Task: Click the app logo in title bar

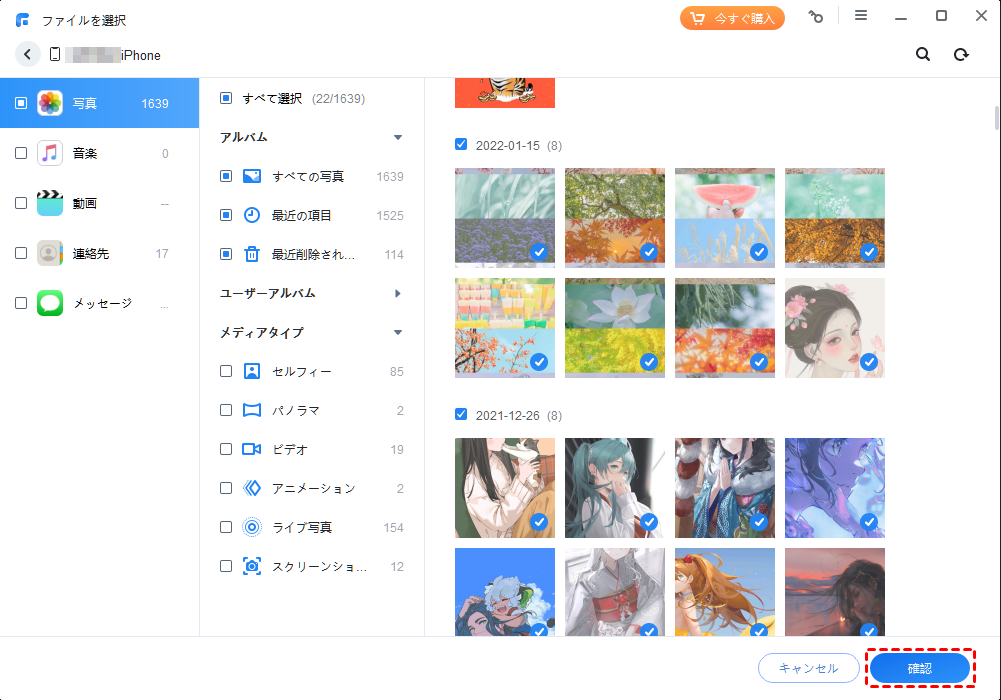Action: 22,20
